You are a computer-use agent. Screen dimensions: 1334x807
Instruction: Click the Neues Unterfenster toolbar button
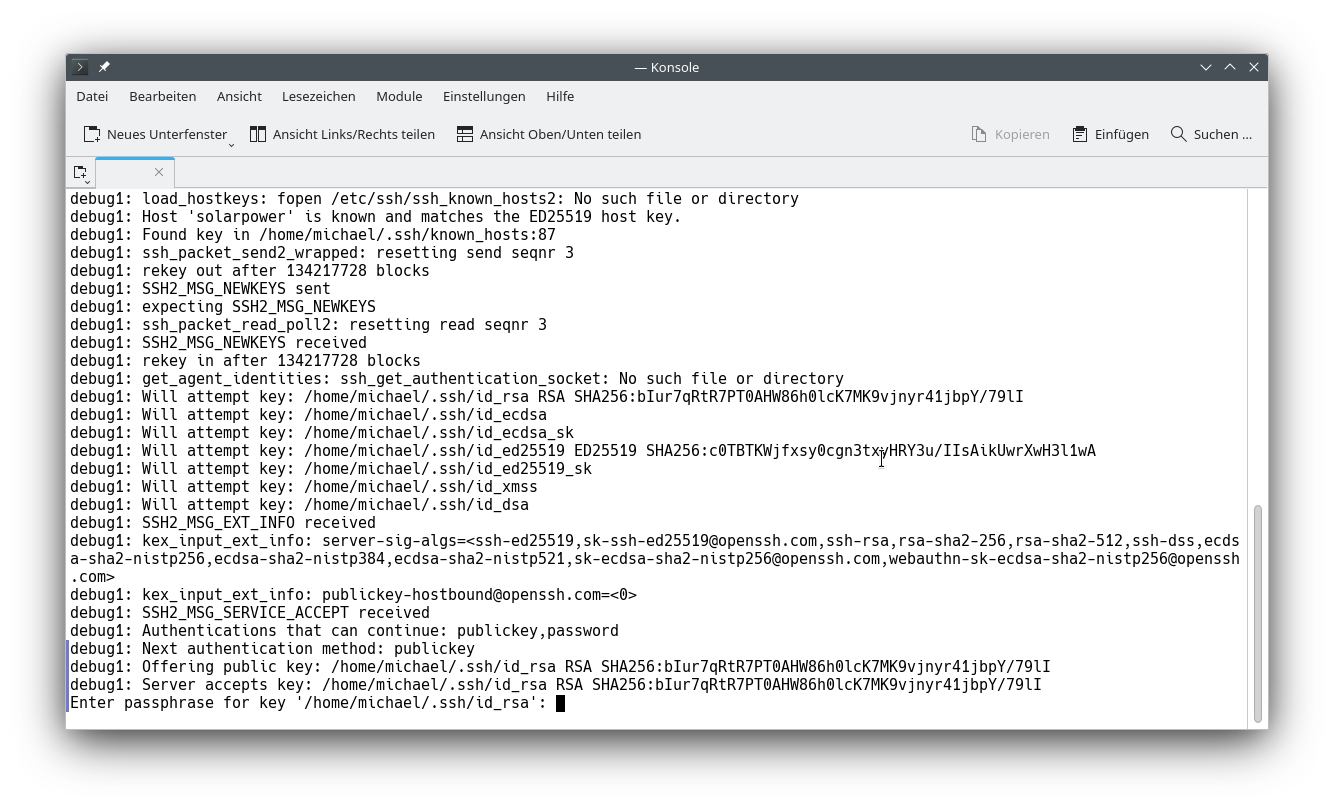click(154, 134)
